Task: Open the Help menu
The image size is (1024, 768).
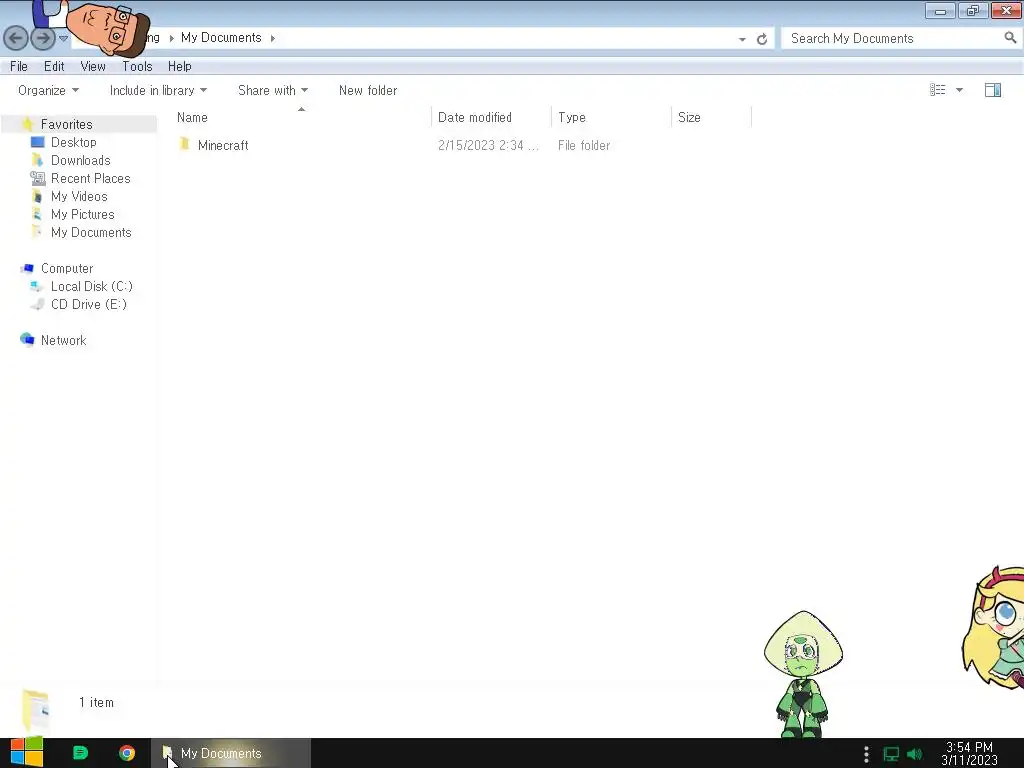Action: (x=180, y=66)
